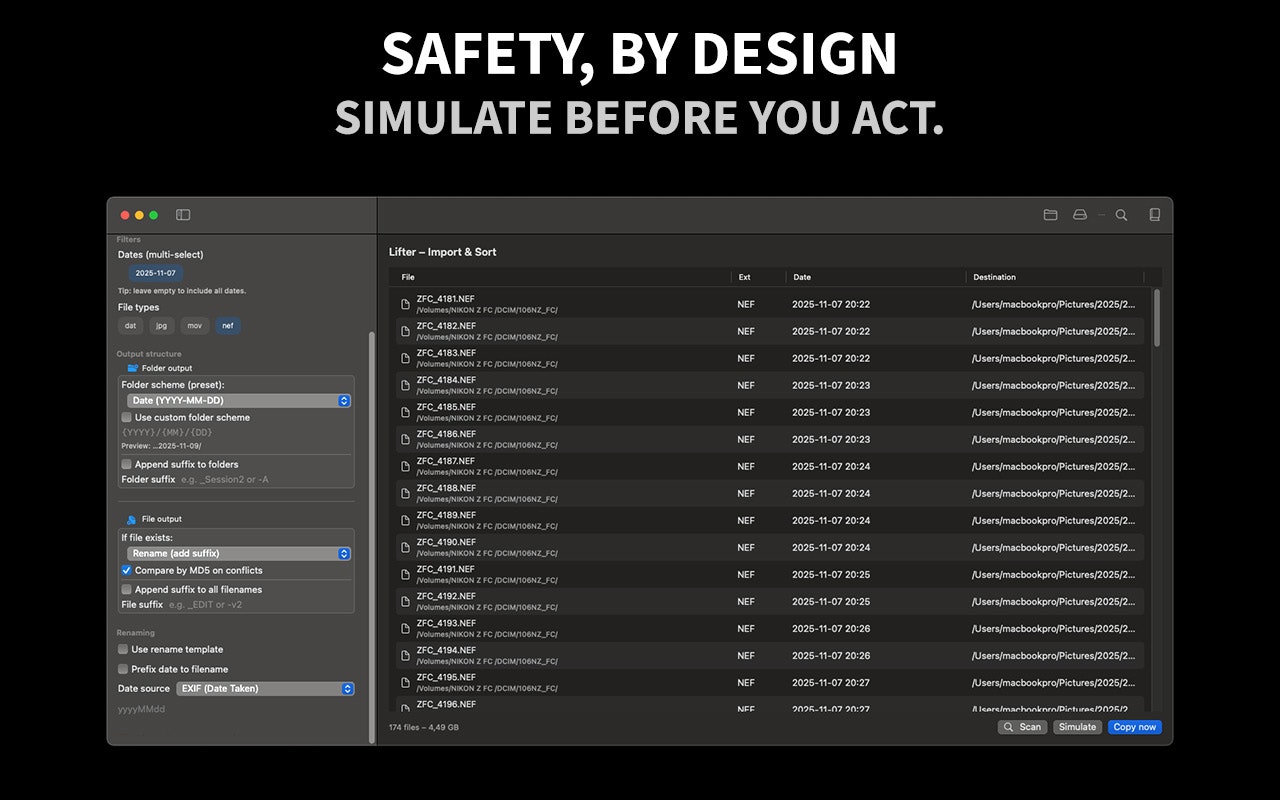Click the Ext column header

tap(745, 277)
